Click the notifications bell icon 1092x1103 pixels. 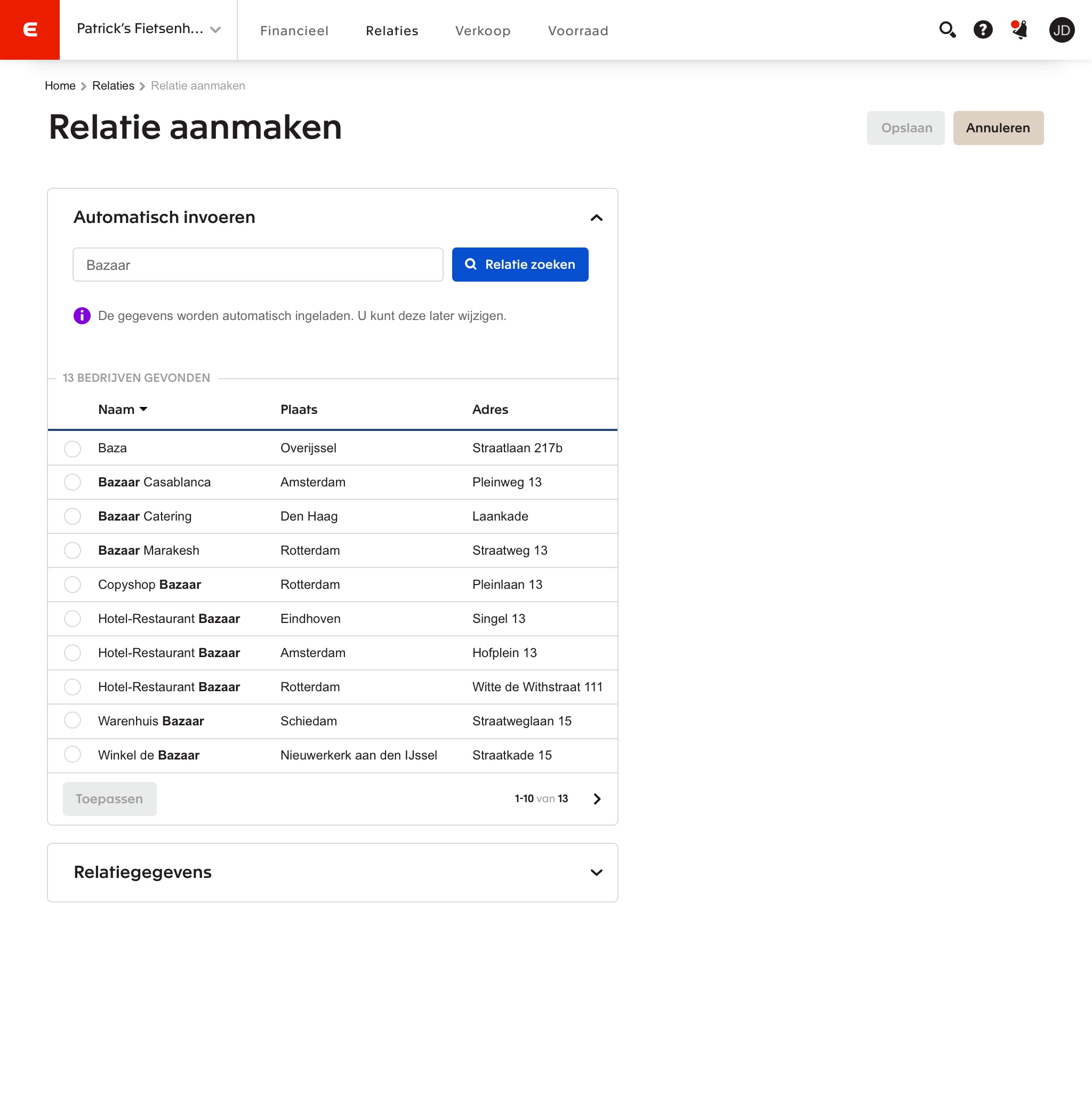1019,30
